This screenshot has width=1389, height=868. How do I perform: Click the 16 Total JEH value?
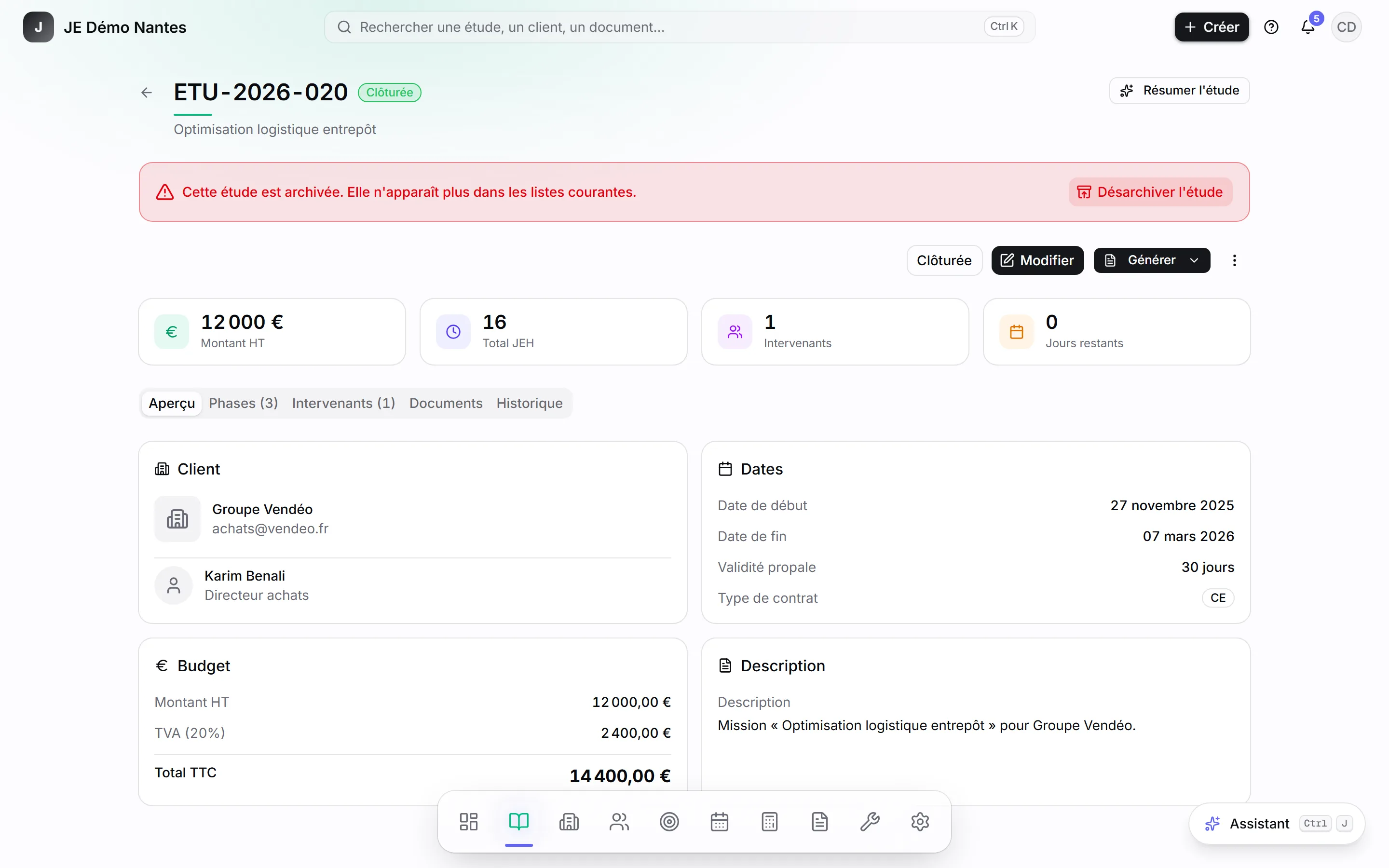point(495,322)
